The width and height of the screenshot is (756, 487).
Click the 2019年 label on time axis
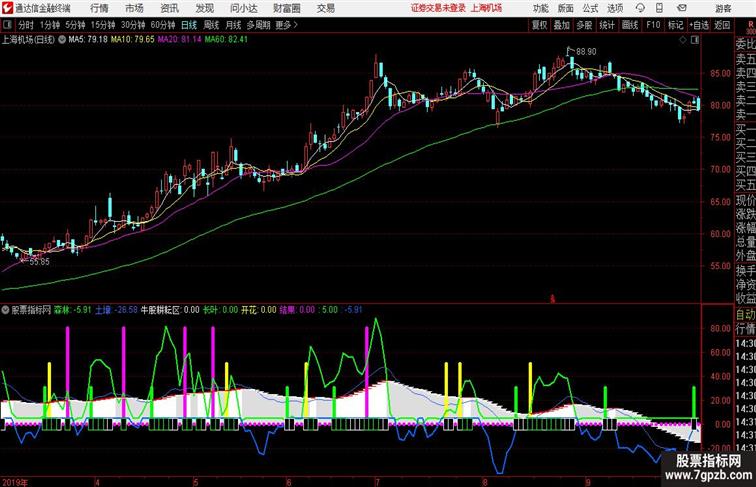click(x=15, y=482)
